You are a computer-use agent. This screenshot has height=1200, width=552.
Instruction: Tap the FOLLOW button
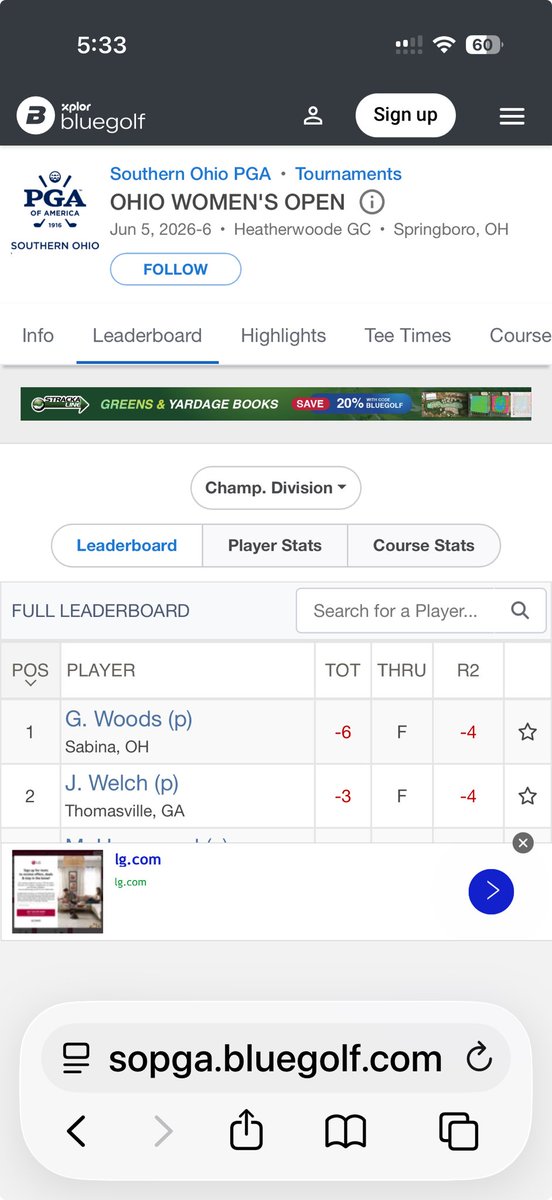pos(175,269)
